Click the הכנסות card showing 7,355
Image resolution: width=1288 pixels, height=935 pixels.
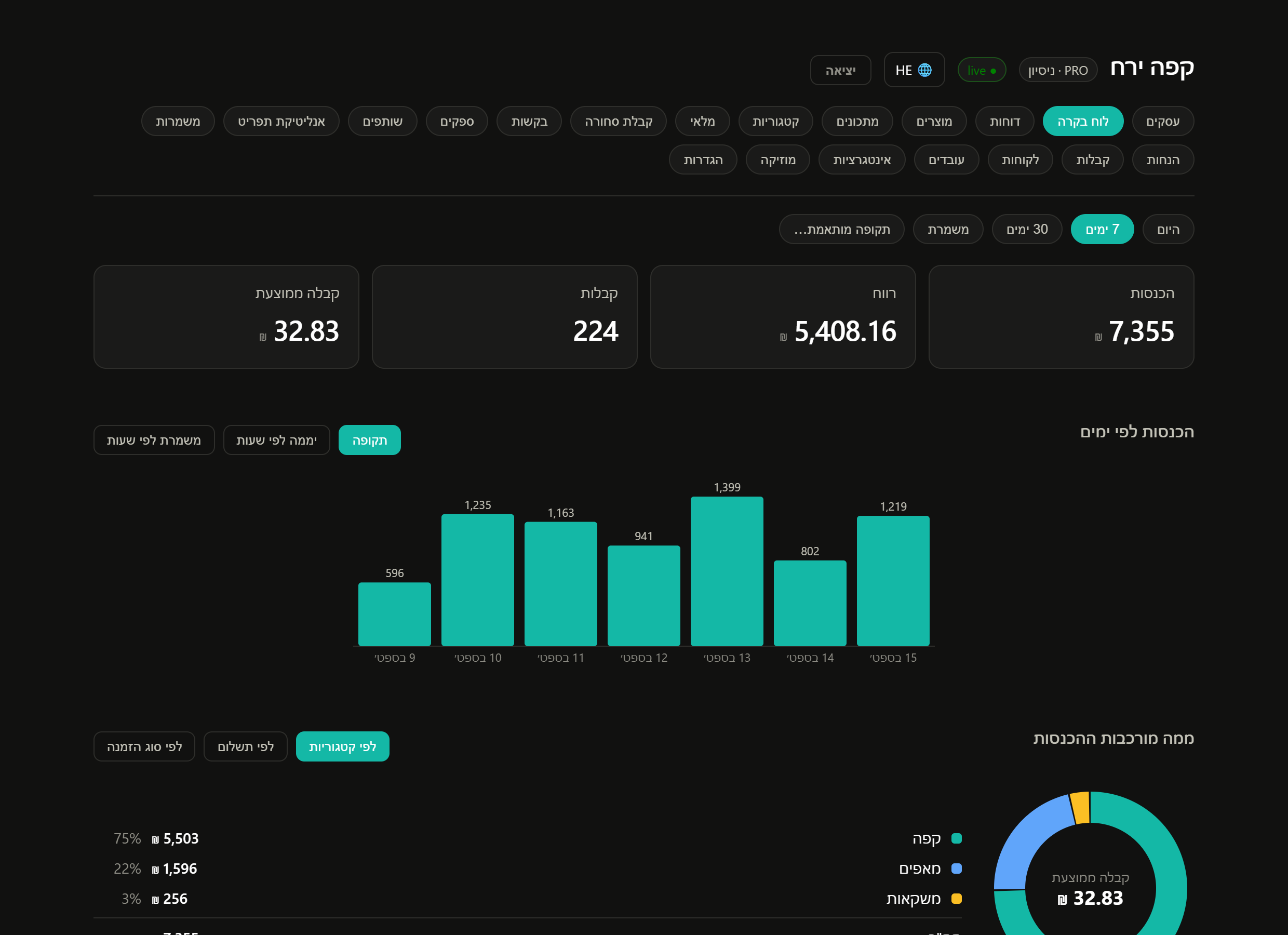click(1062, 317)
